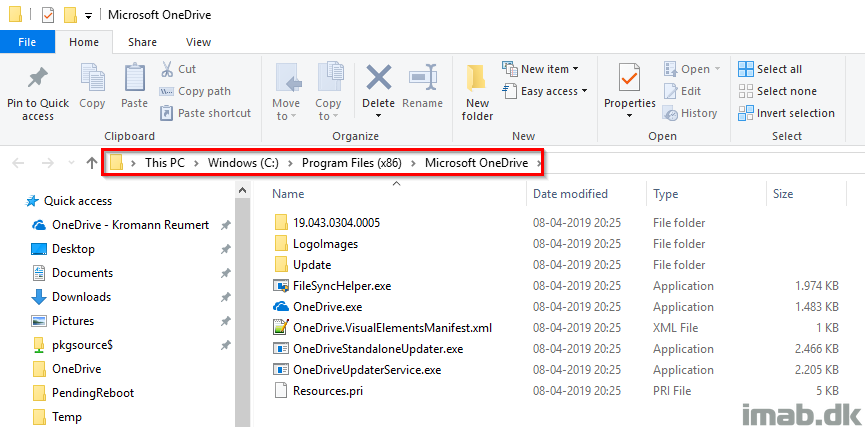Sort by the Type column header
Image resolution: width=865 pixels, height=427 pixels.
coord(665,194)
